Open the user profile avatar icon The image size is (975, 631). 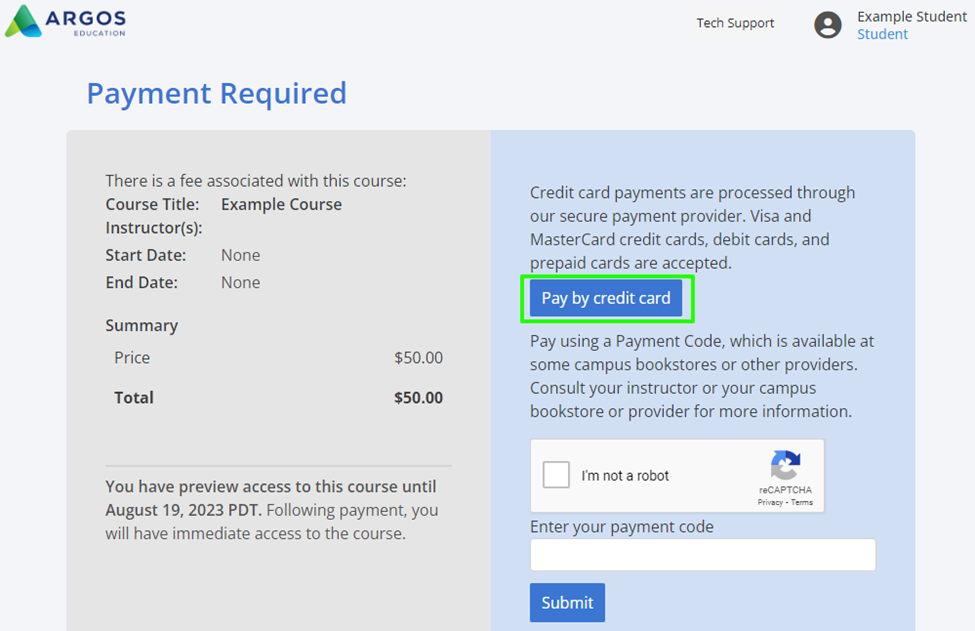(828, 25)
